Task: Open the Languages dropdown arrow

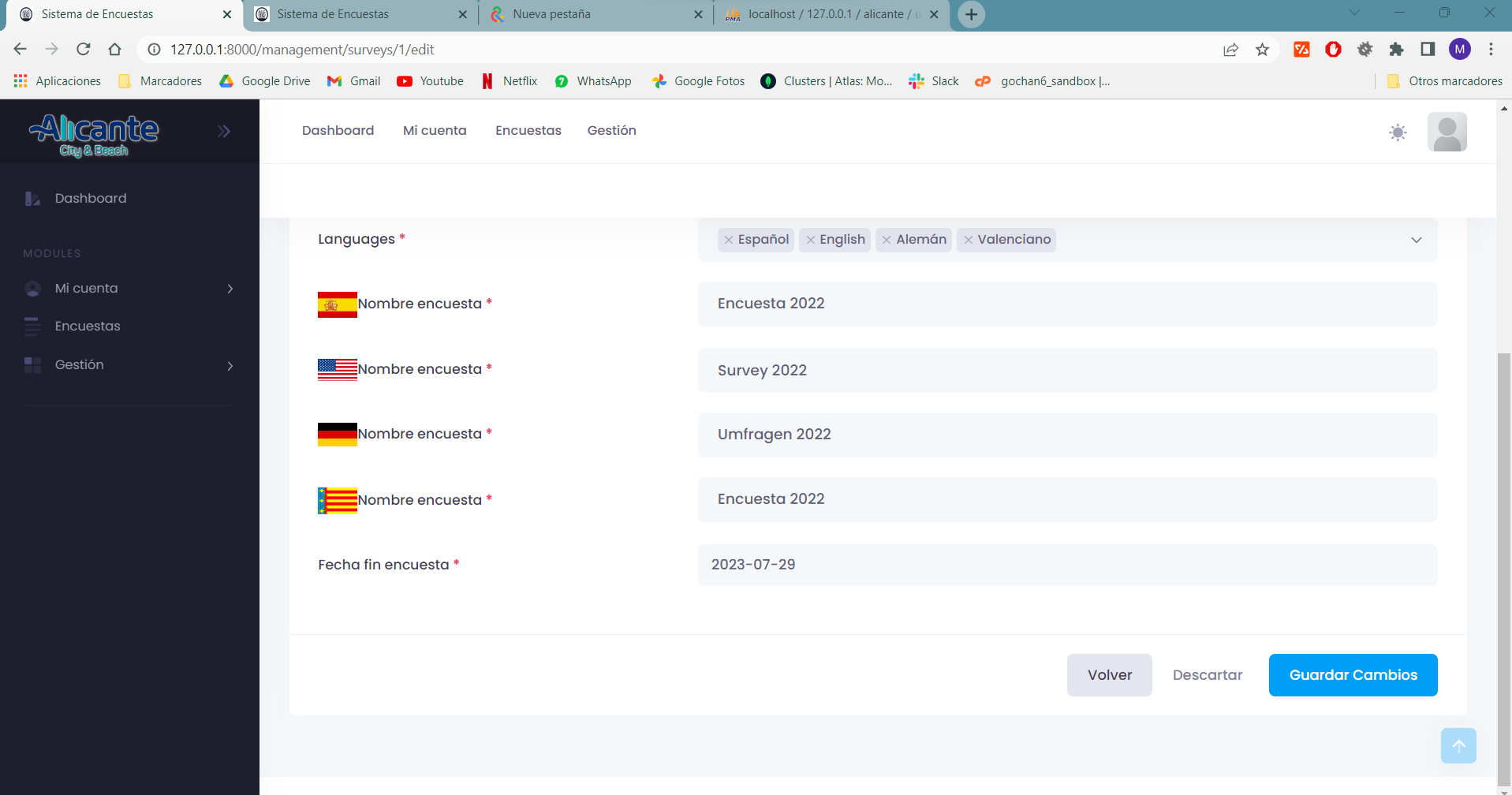Action: click(x=1417, y=240)
